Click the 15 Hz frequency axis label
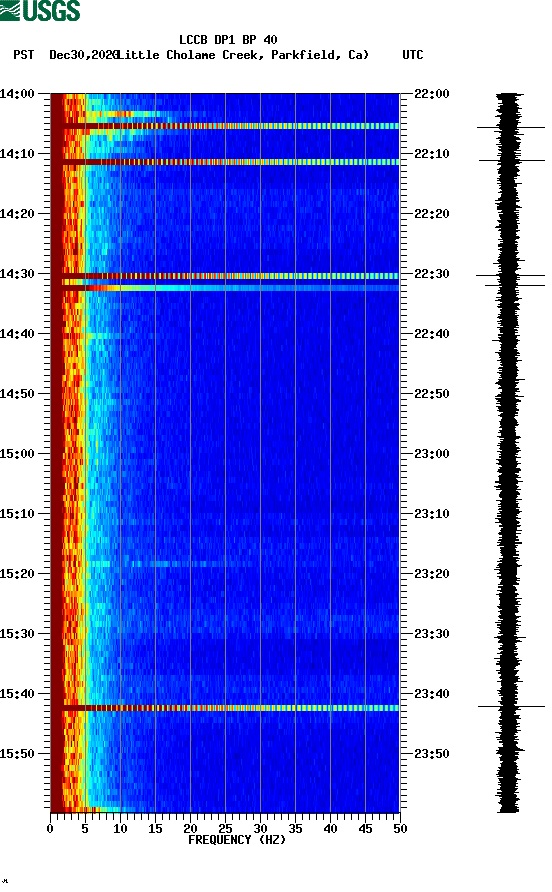552x892 pixels. coord(155,829)
